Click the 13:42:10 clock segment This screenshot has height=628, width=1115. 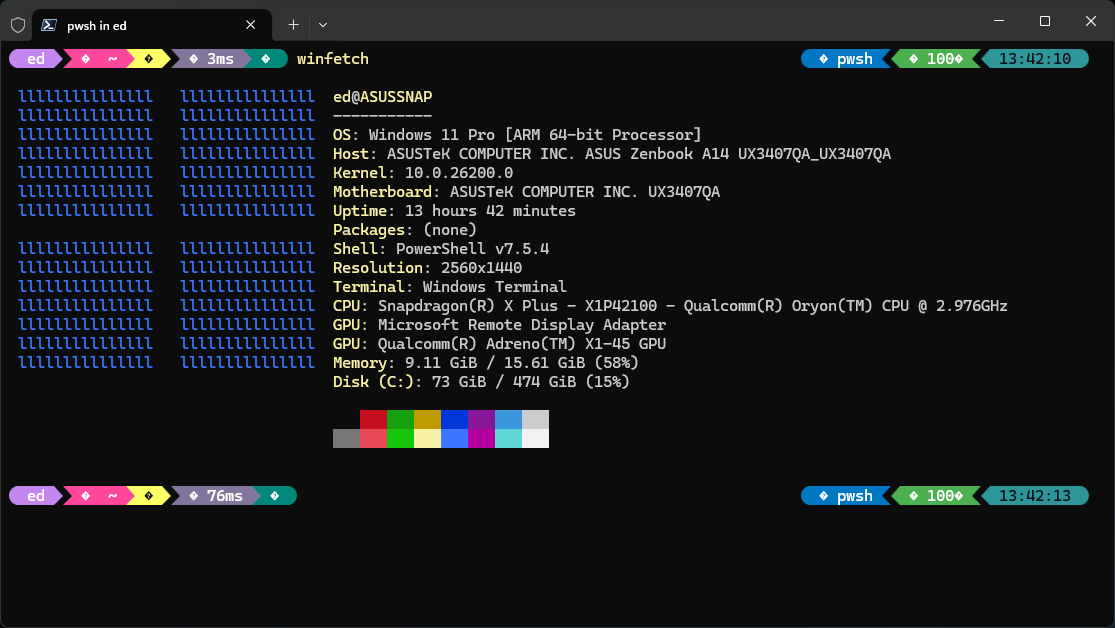(1034, 59)
